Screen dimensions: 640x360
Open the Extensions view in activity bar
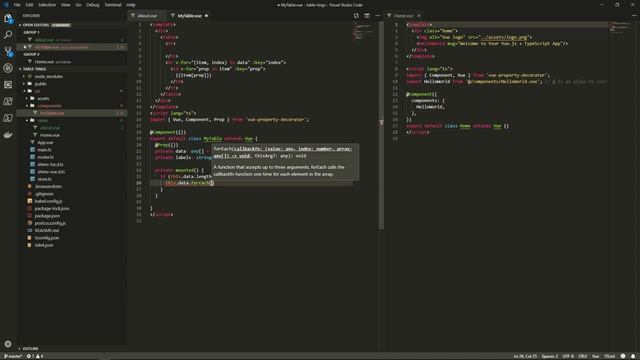point(8,85)
